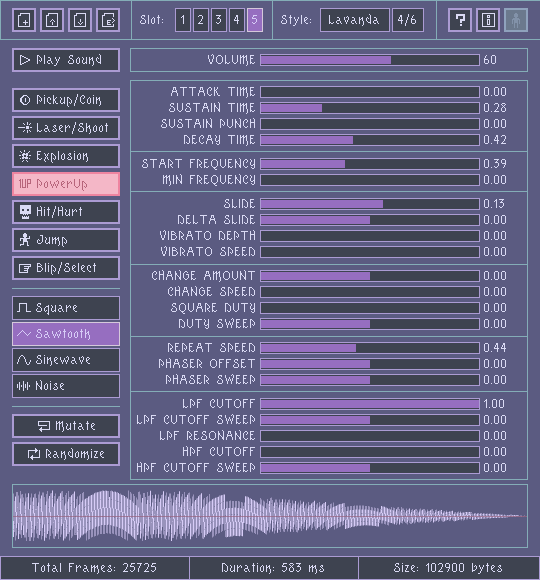
Task: Click the save sound file icon
Action: coord(80,20)
